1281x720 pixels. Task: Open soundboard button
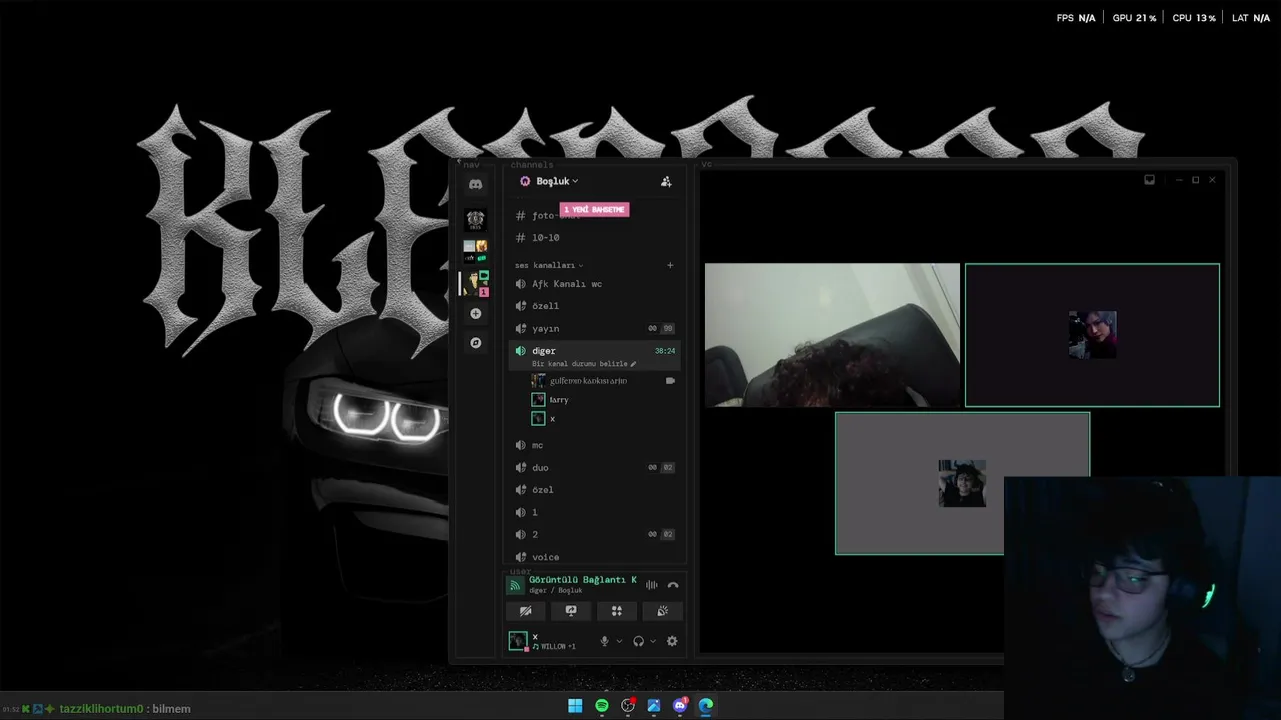tap(662, 611)
